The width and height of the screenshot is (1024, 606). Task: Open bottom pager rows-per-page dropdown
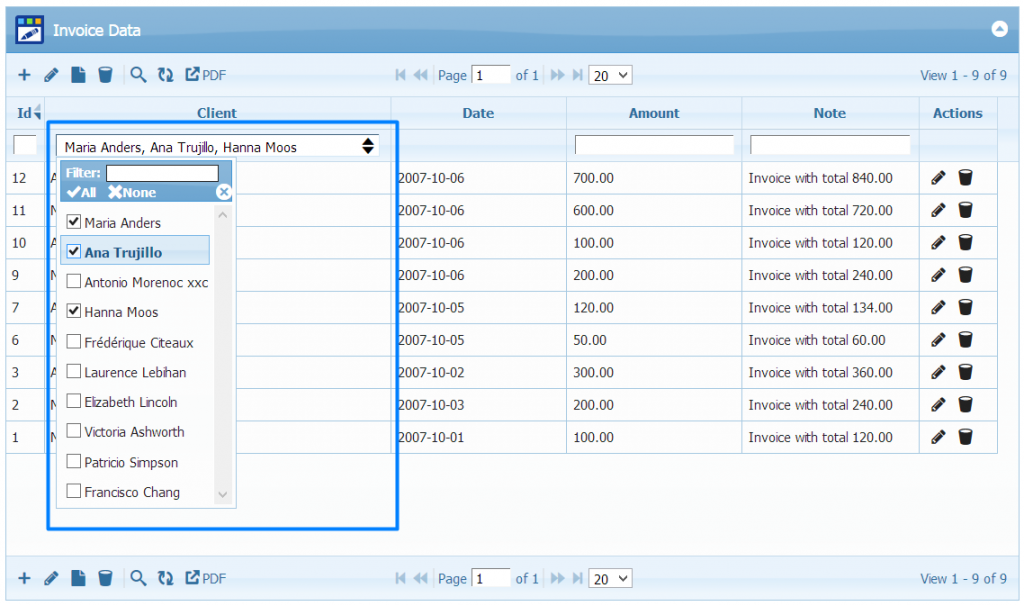[x=611, y=578]
